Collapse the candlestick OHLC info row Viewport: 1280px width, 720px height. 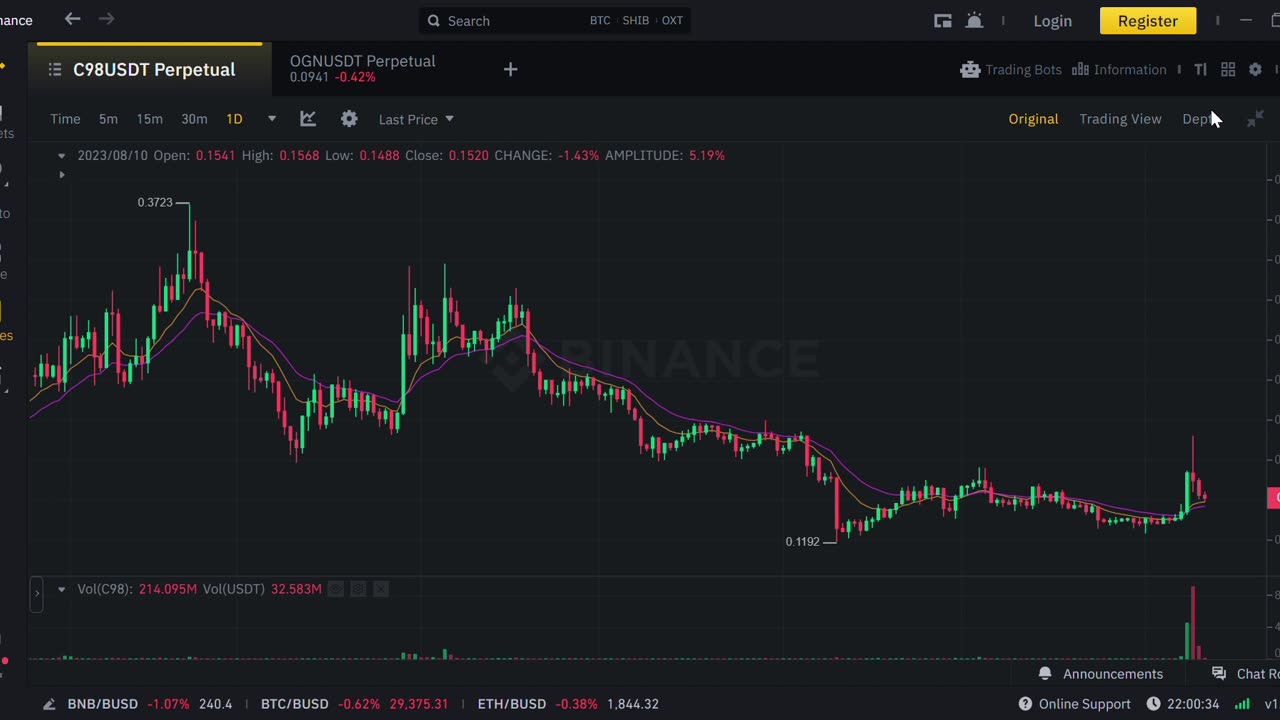(x=61, y=155)
